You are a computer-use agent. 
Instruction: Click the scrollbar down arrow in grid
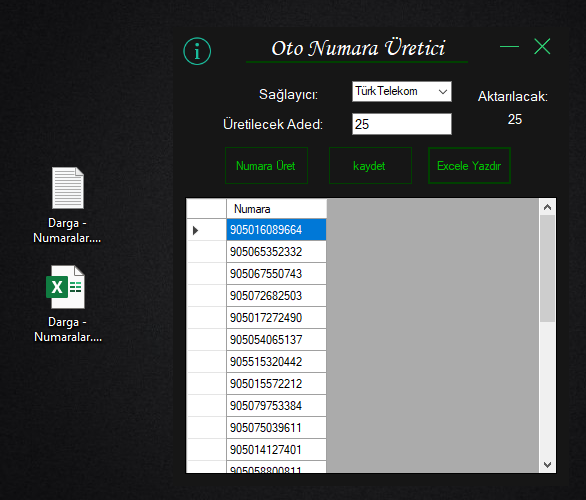(548, 464)
